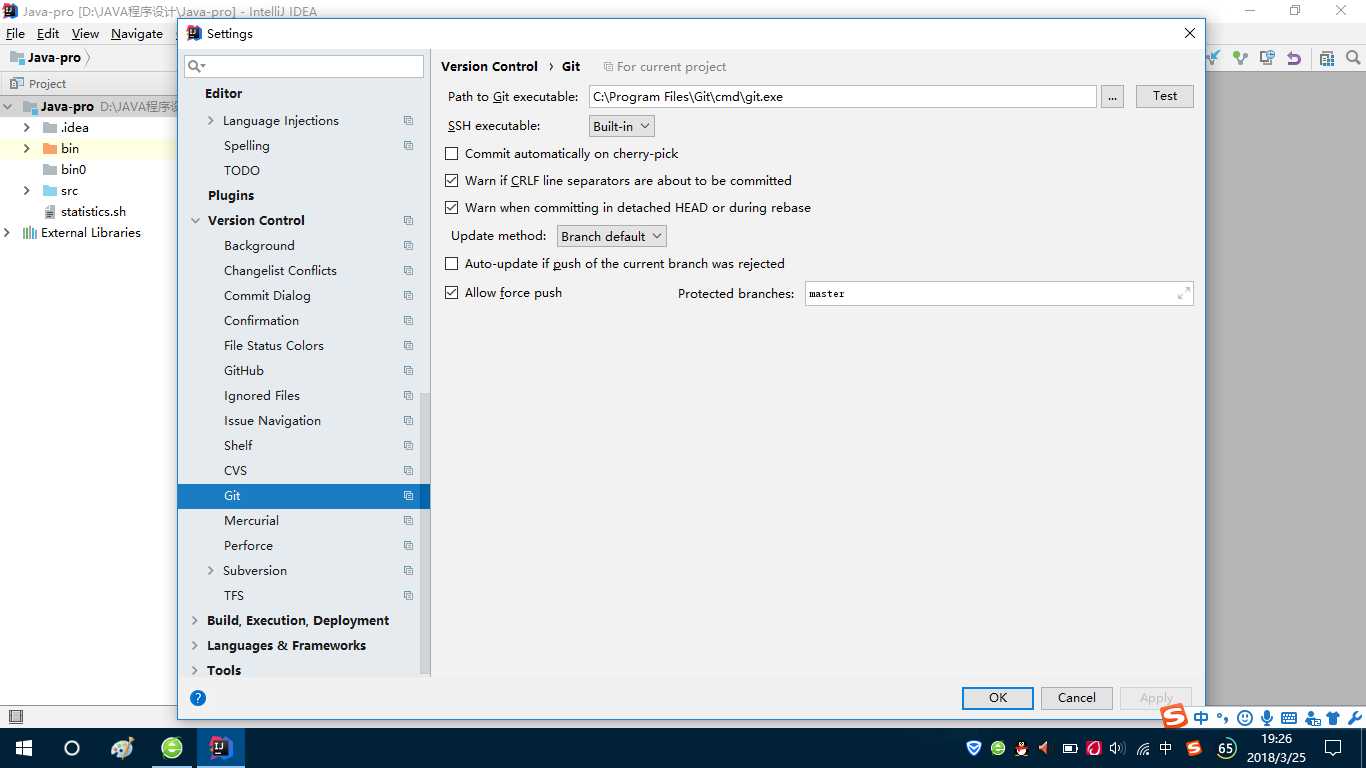Uncheck Warn if CRLF line separators checkbox
Viewport: 1366px width, 768px height.
click(x=452, y=181)
